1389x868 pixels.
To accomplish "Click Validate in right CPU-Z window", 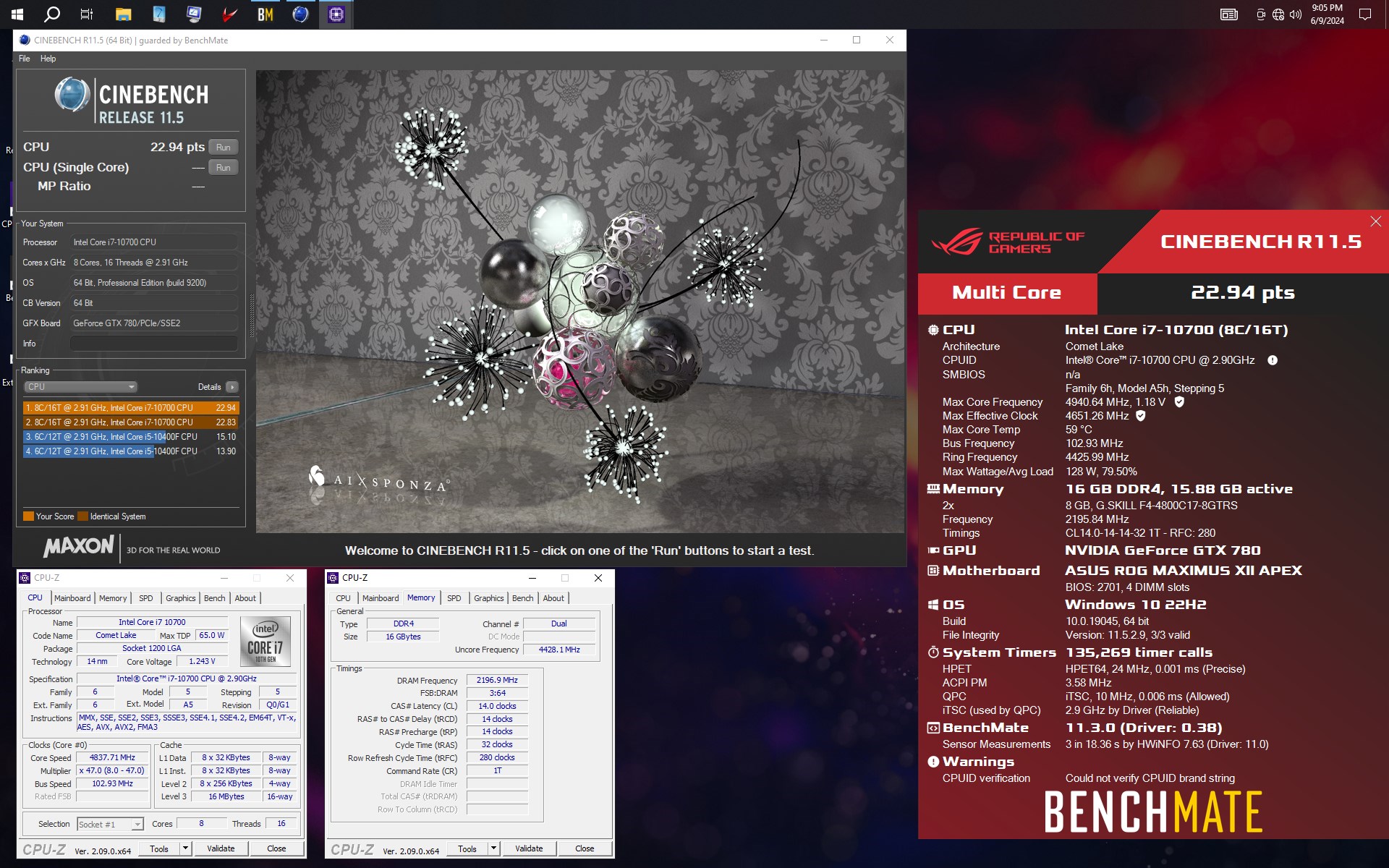I will point(529,848).
